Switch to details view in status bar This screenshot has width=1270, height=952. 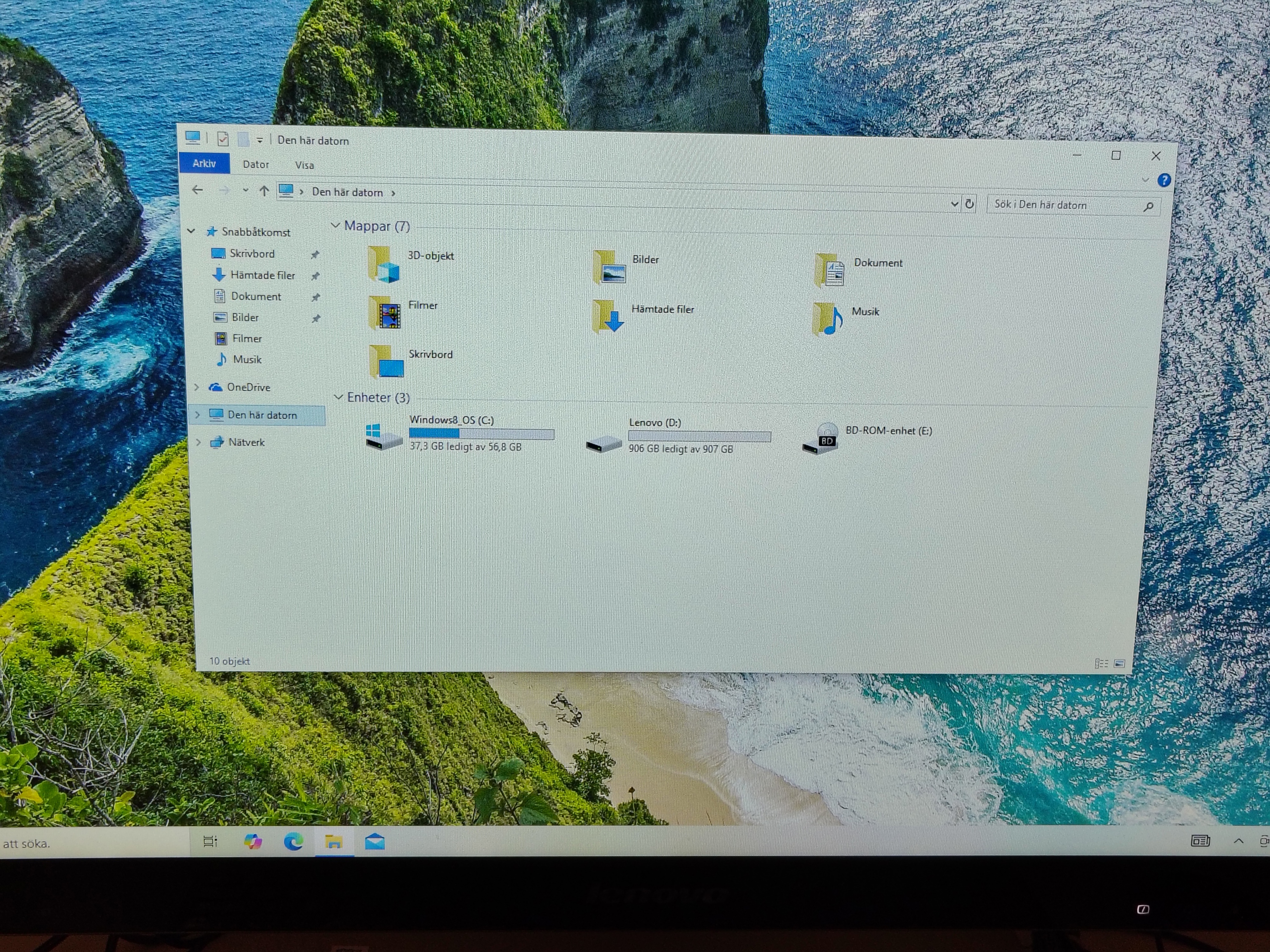tap(1101, 663)
